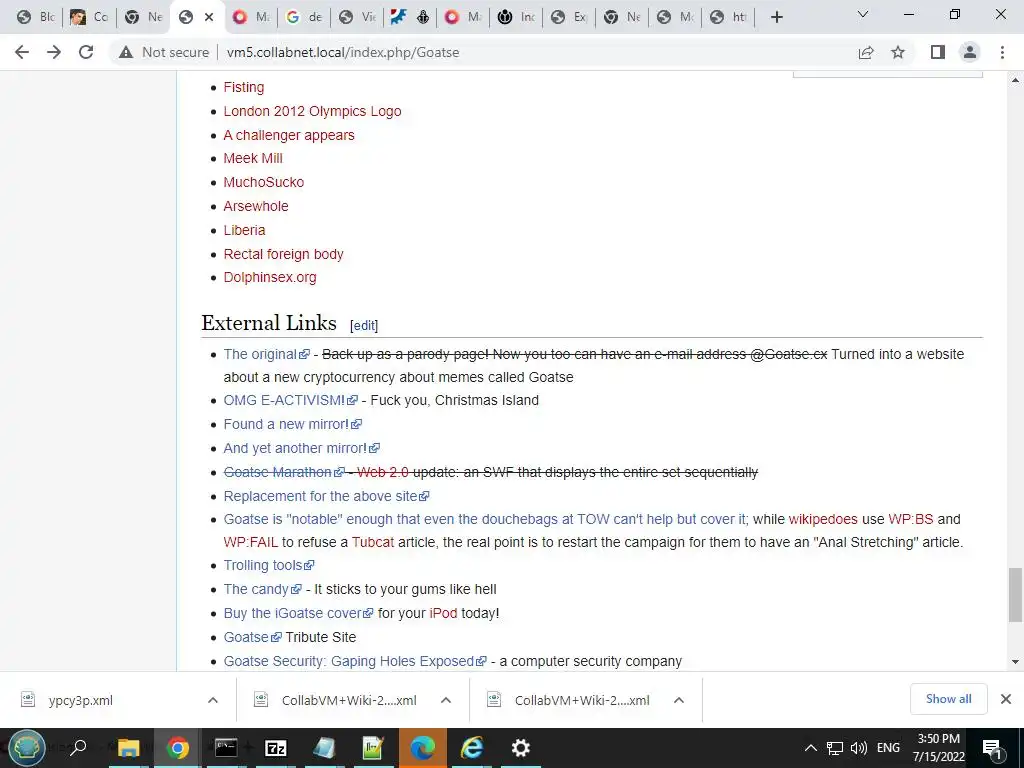1024x768 pixels.
Task: Switch to the 'Vic' tab
Action: tap(358, 17)
